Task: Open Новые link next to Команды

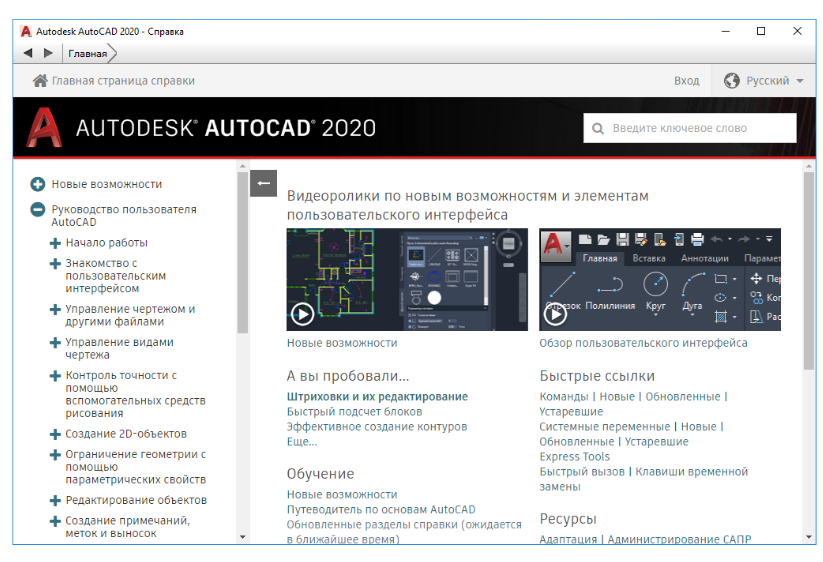Action: click(x=617, y=397)
